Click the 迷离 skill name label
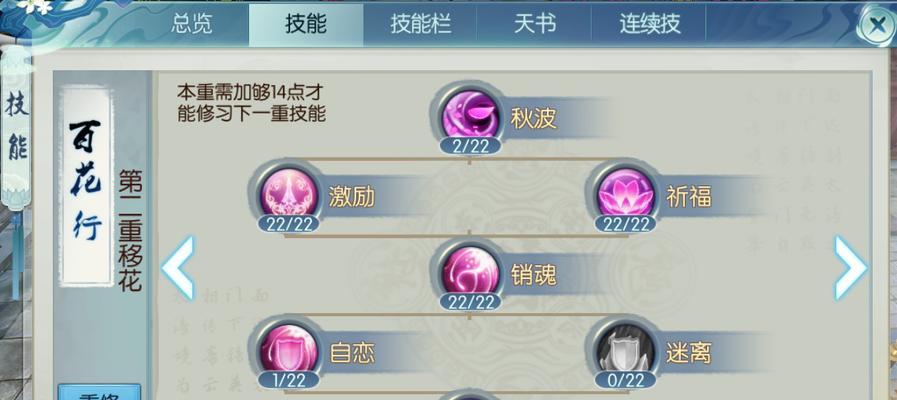Screen dimensions: 897x400 [688, 354]
